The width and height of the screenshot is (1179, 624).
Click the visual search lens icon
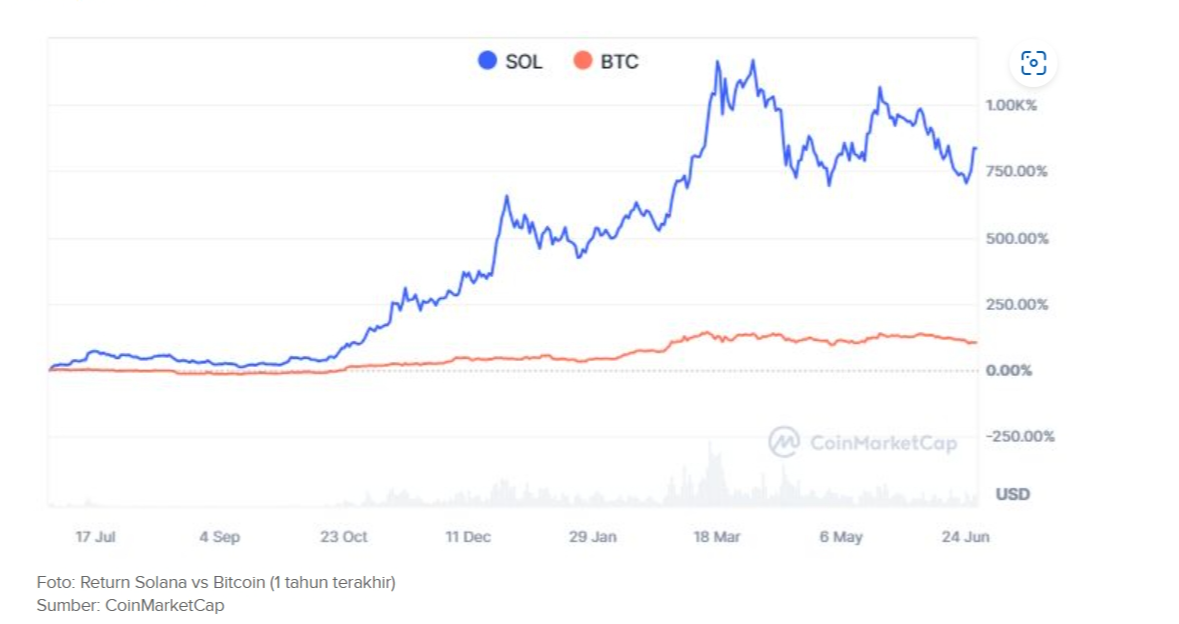pos(1033,64)
